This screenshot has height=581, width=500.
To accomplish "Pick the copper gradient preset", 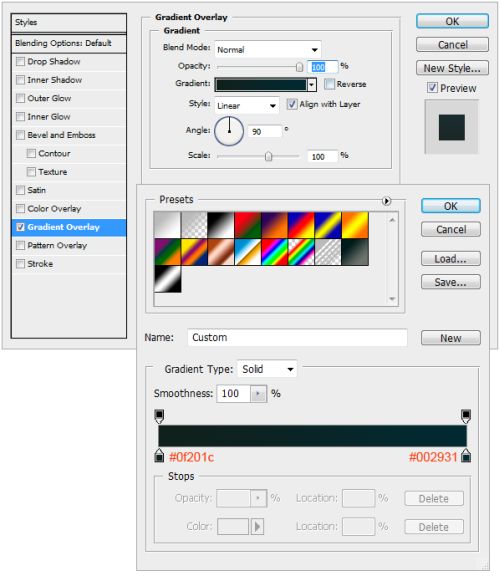I will pos(221,252).
